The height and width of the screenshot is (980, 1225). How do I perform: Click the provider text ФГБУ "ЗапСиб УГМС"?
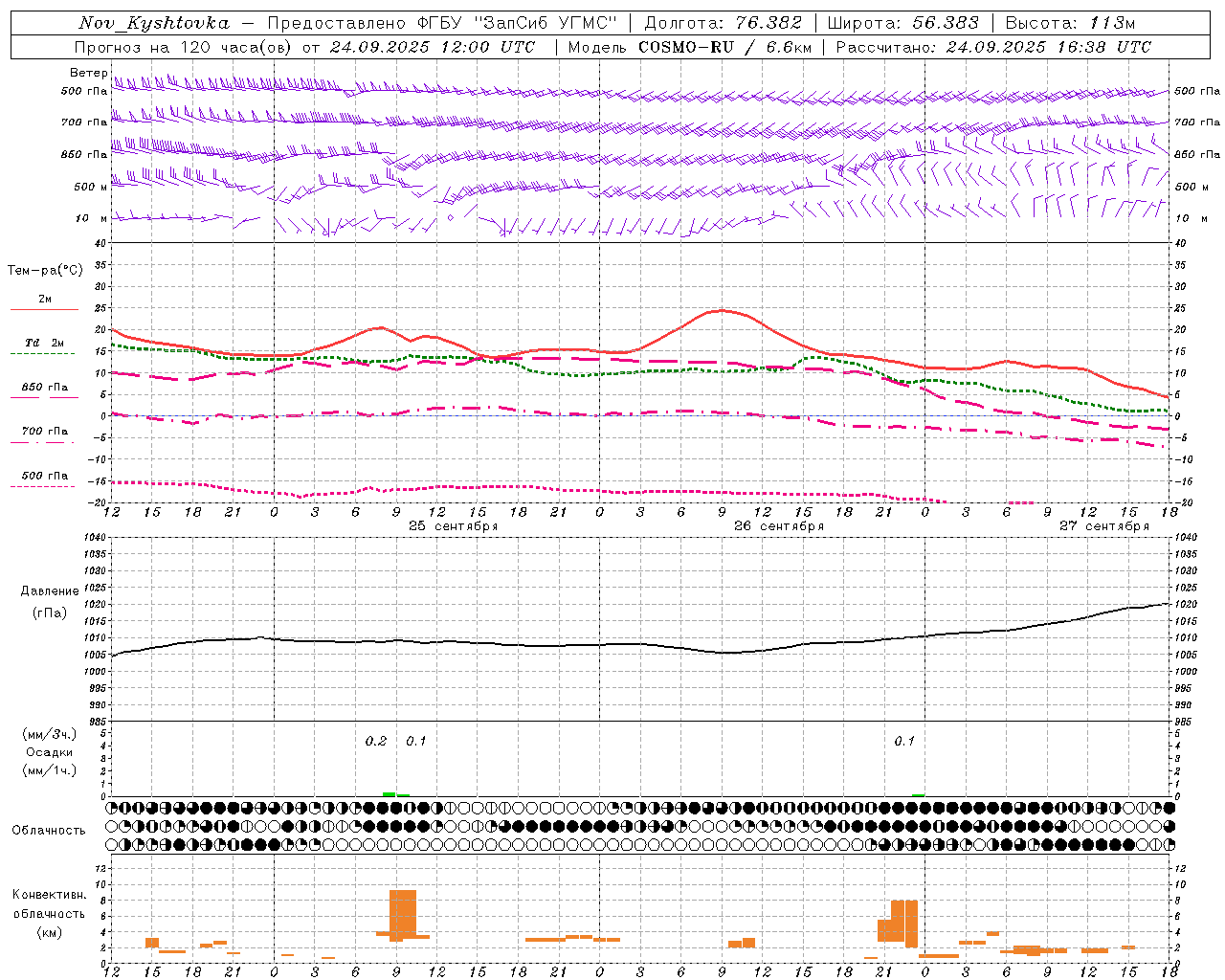coord(518,23)
